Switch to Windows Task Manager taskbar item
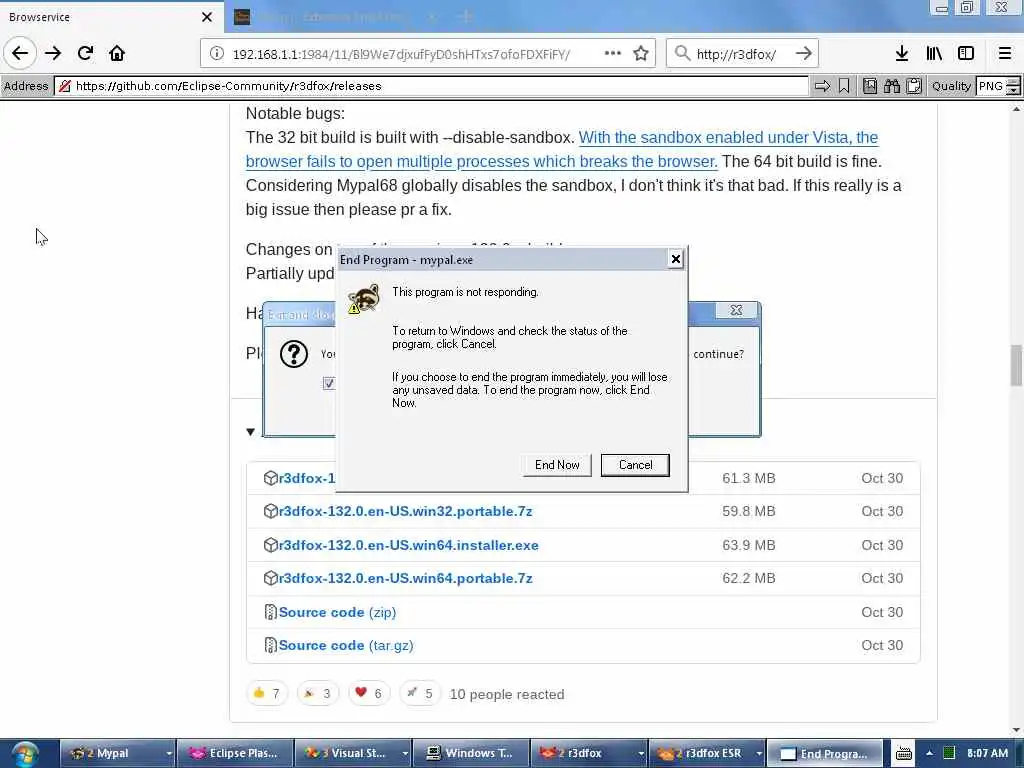Viewport: 1024px width, 768px height. coord(472,754)
